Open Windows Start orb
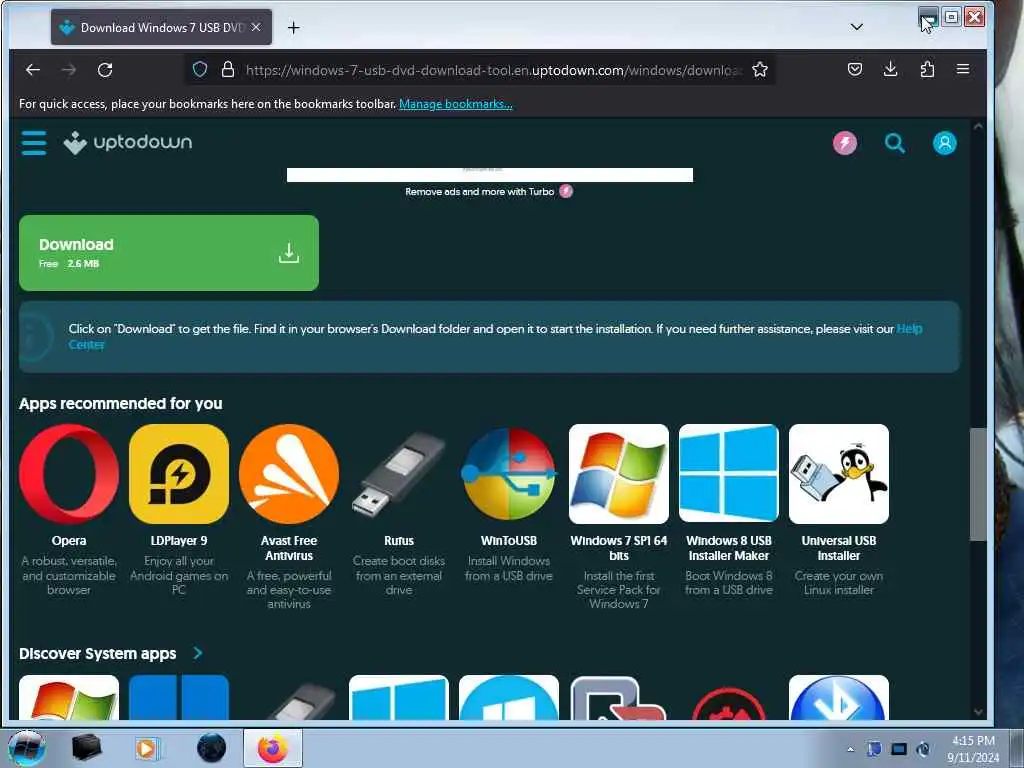Image resolution: width=1024 pixels, height=768 pixels. point(27,748)
